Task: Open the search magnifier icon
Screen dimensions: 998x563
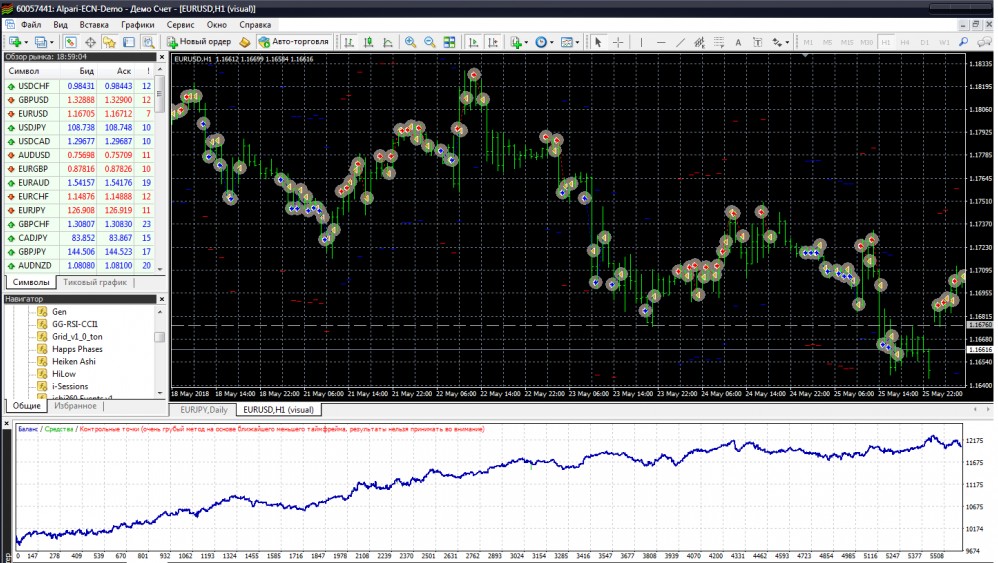Action: pyautogui.click(x=964, y=42)
